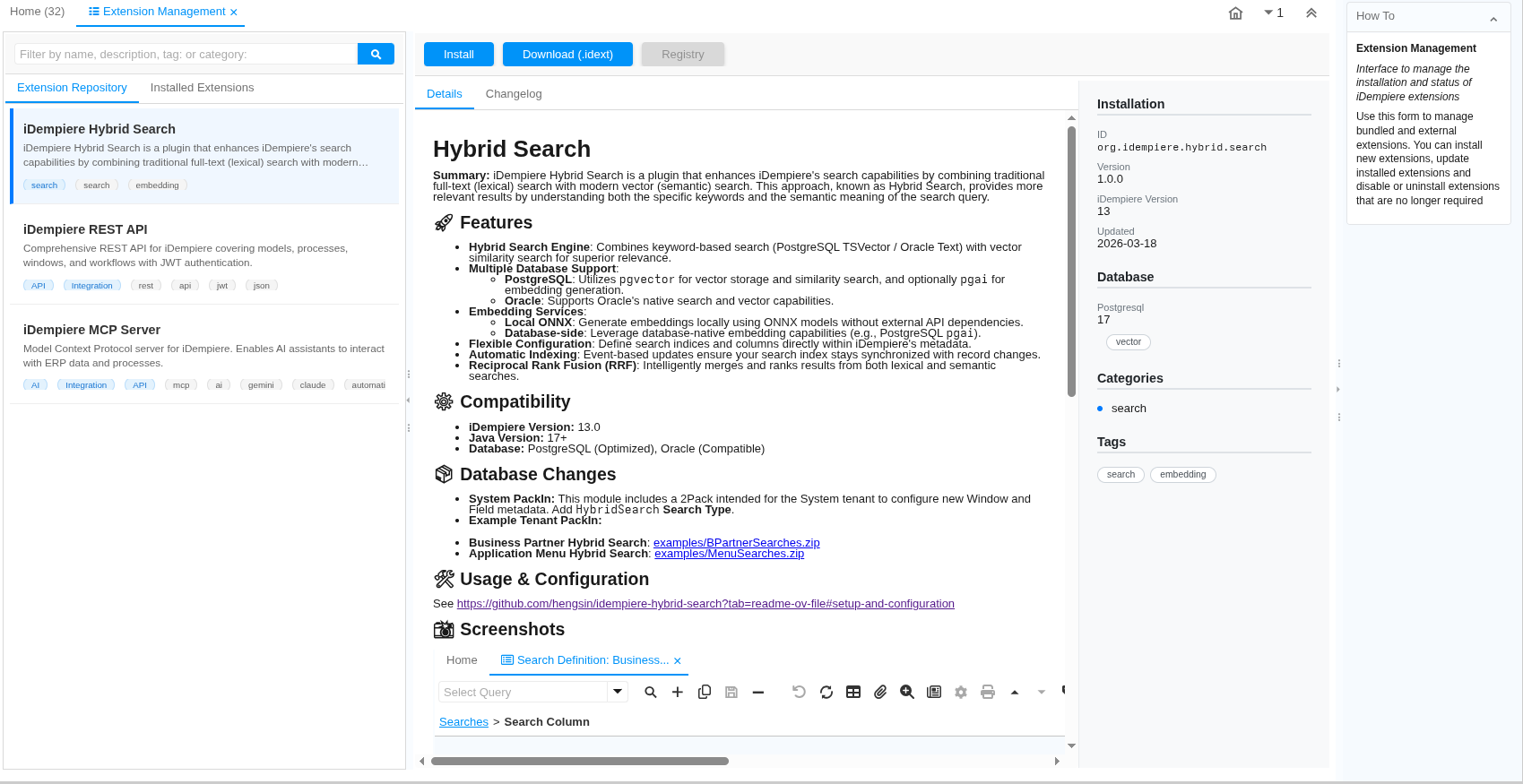Switch to the Home (32) tab

click(x=38, y=12)
